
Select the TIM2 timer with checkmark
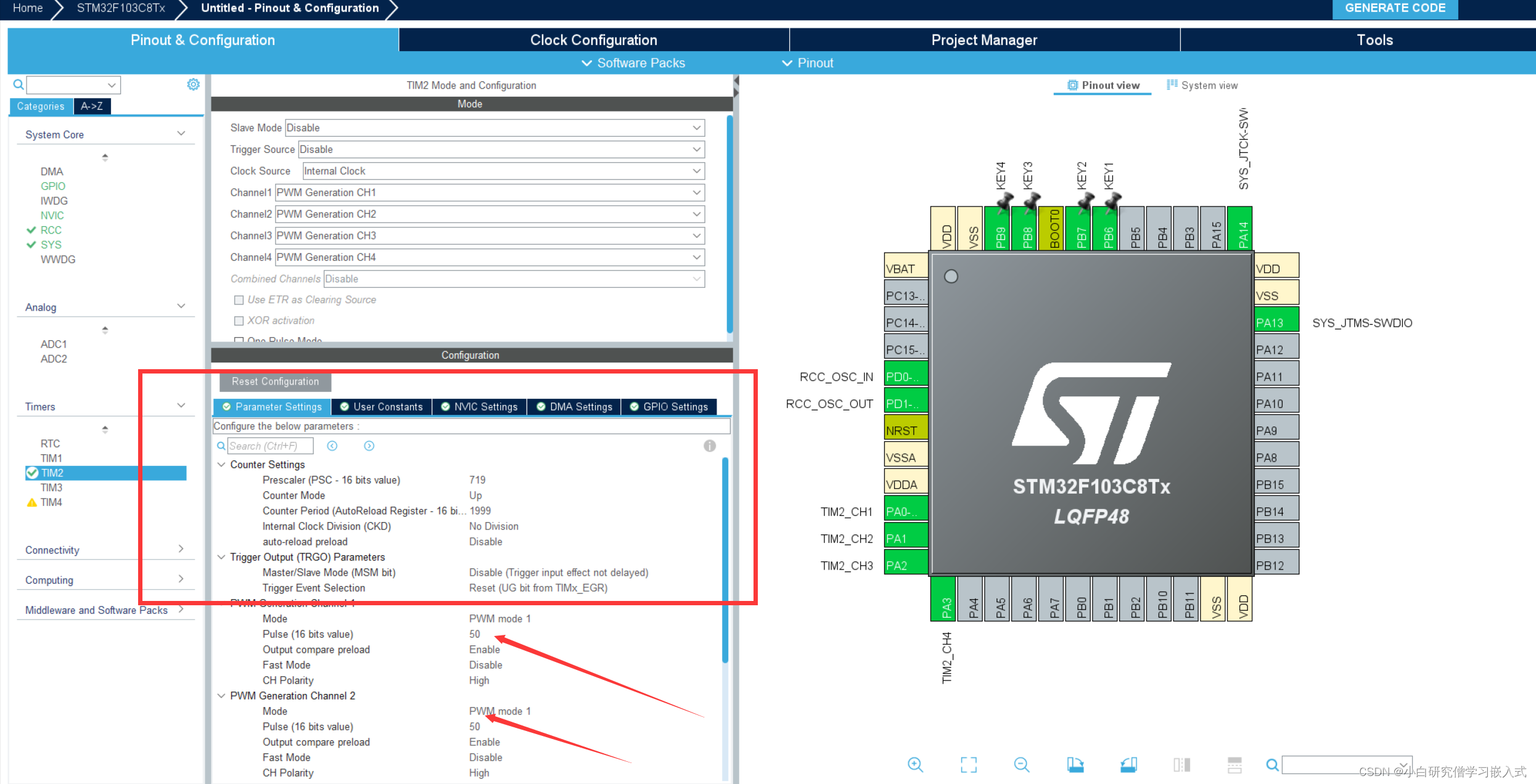52,473
